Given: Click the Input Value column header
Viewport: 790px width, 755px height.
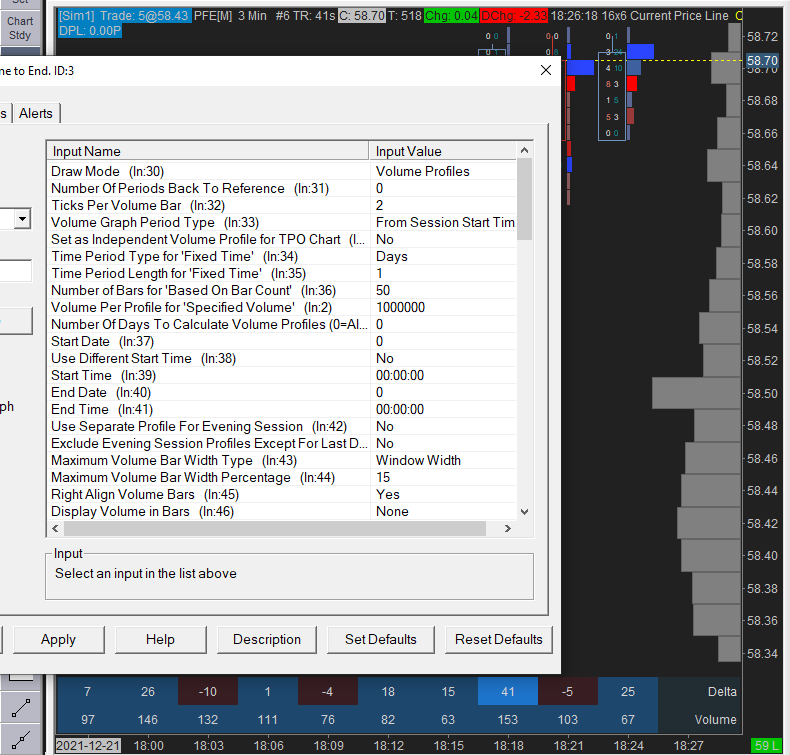Looking at the screenshot, I should tap(443, 152).
